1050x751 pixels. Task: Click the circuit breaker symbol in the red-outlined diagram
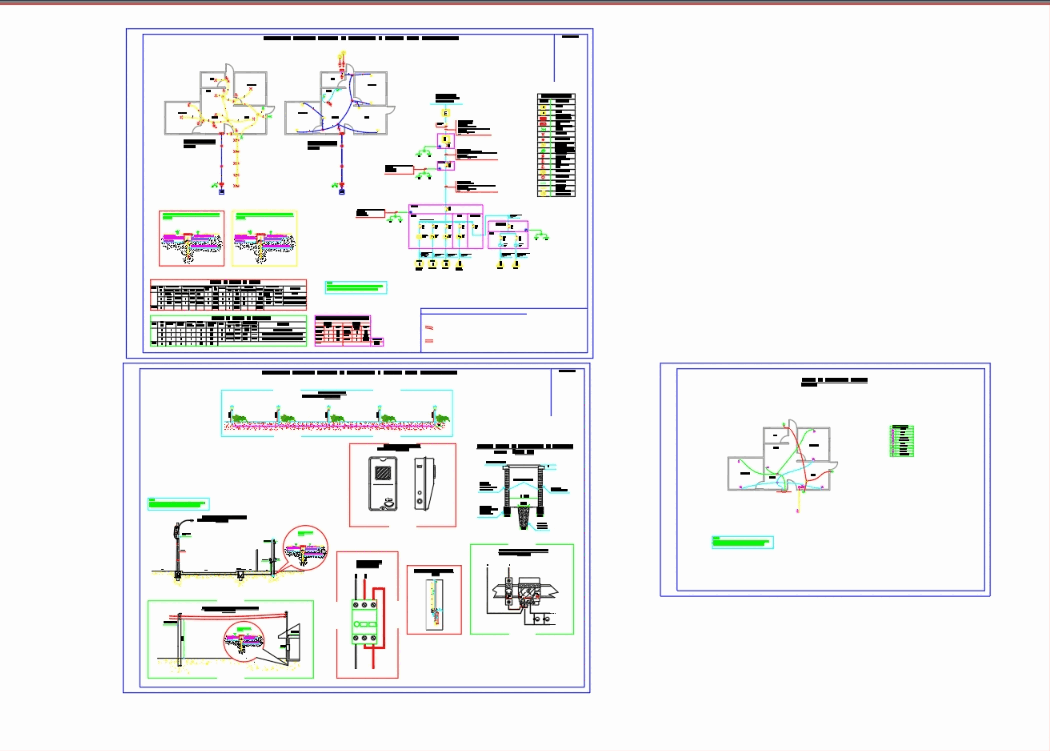pos(365,621)
